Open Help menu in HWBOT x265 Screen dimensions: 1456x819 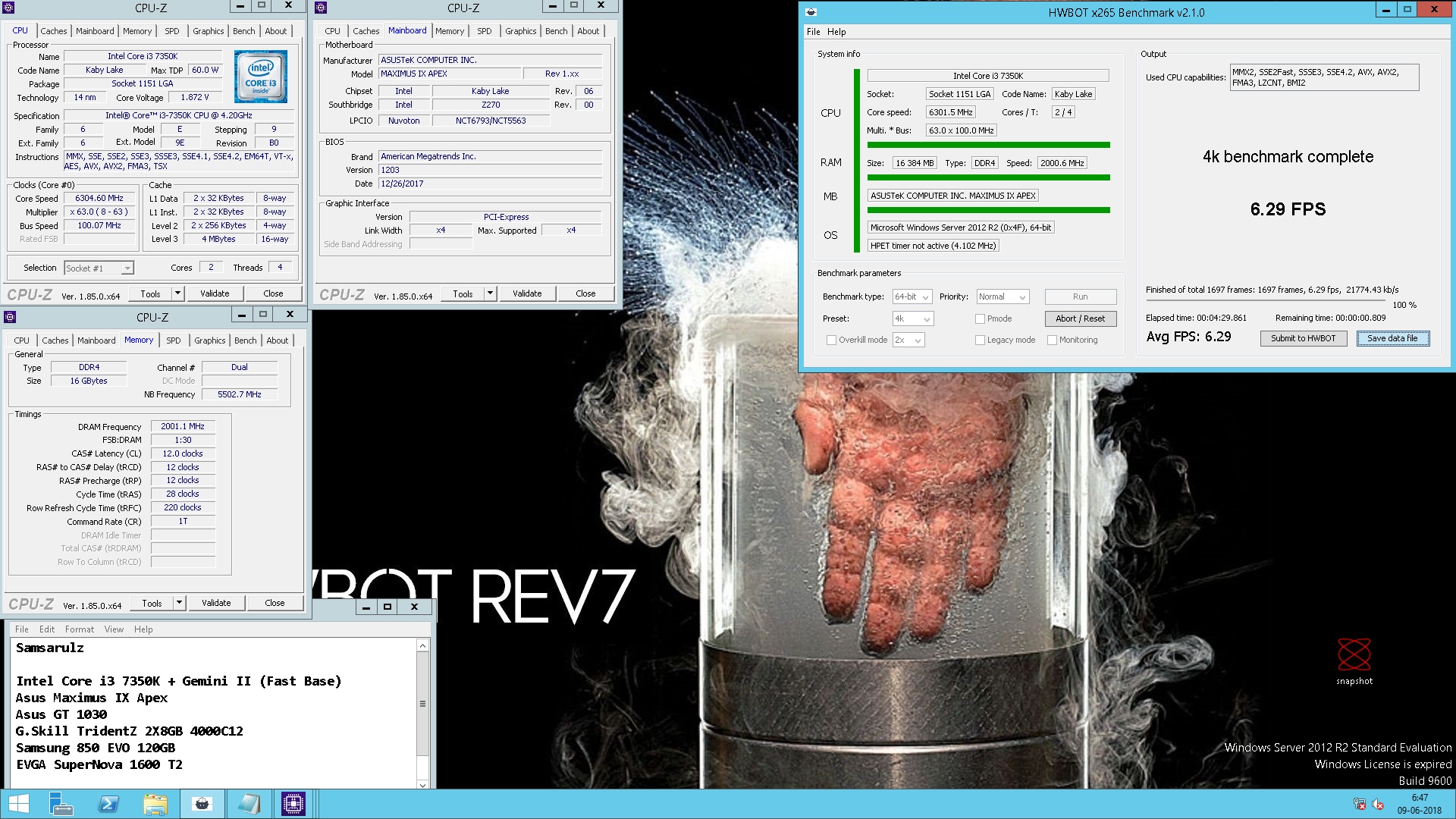[836, 32]
